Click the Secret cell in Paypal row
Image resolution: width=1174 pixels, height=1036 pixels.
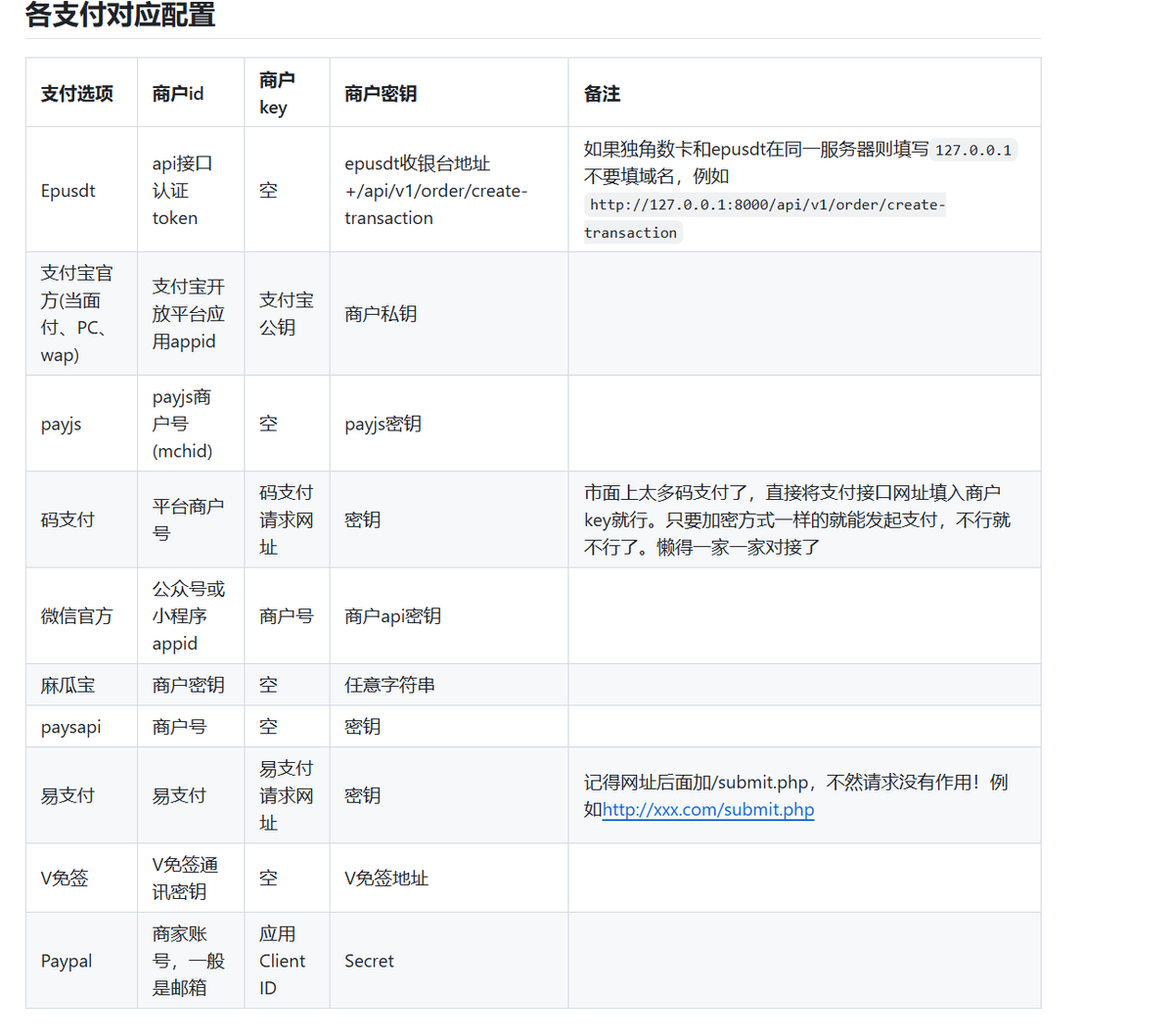click(369, 961)
